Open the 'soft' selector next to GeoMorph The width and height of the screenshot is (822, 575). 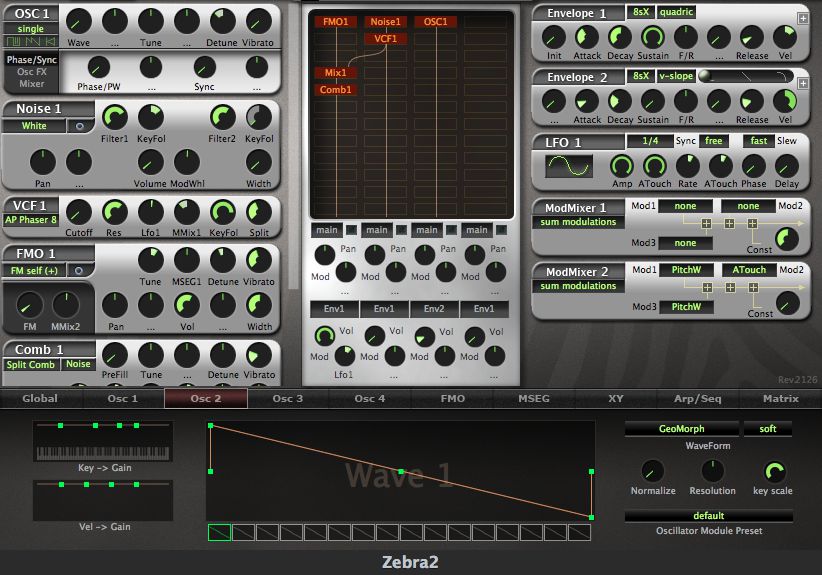click(x=768, y=429)
